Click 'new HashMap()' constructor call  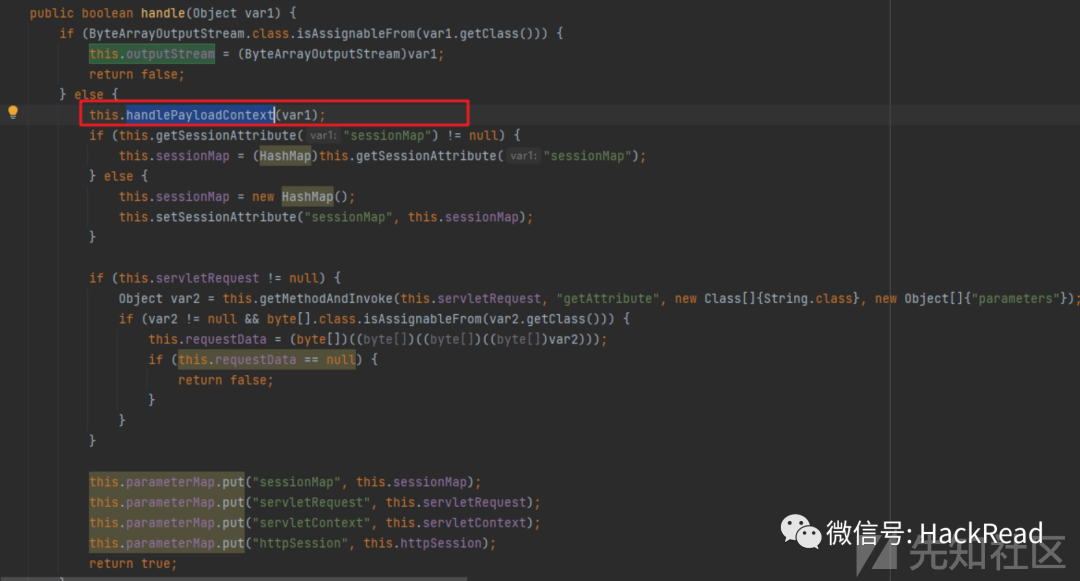point(300,197)
